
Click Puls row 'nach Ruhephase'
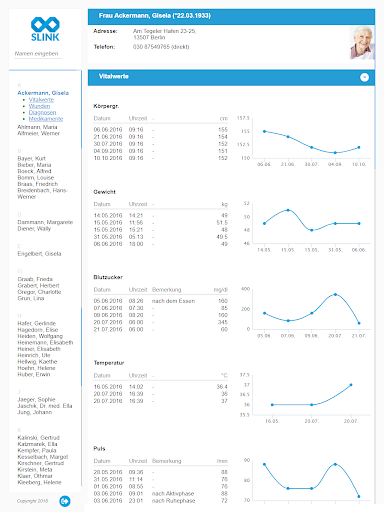(161, 501)
